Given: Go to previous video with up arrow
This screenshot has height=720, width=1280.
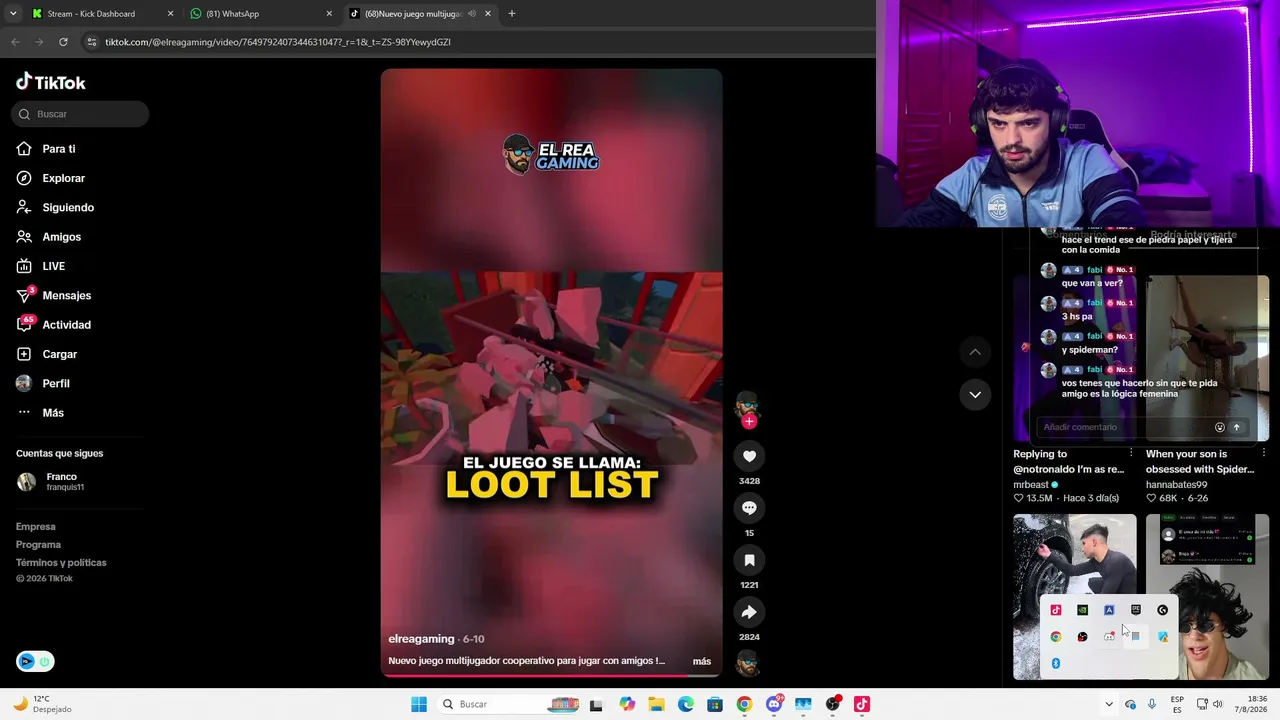Looking at the screenshot, I should [975, 352].
